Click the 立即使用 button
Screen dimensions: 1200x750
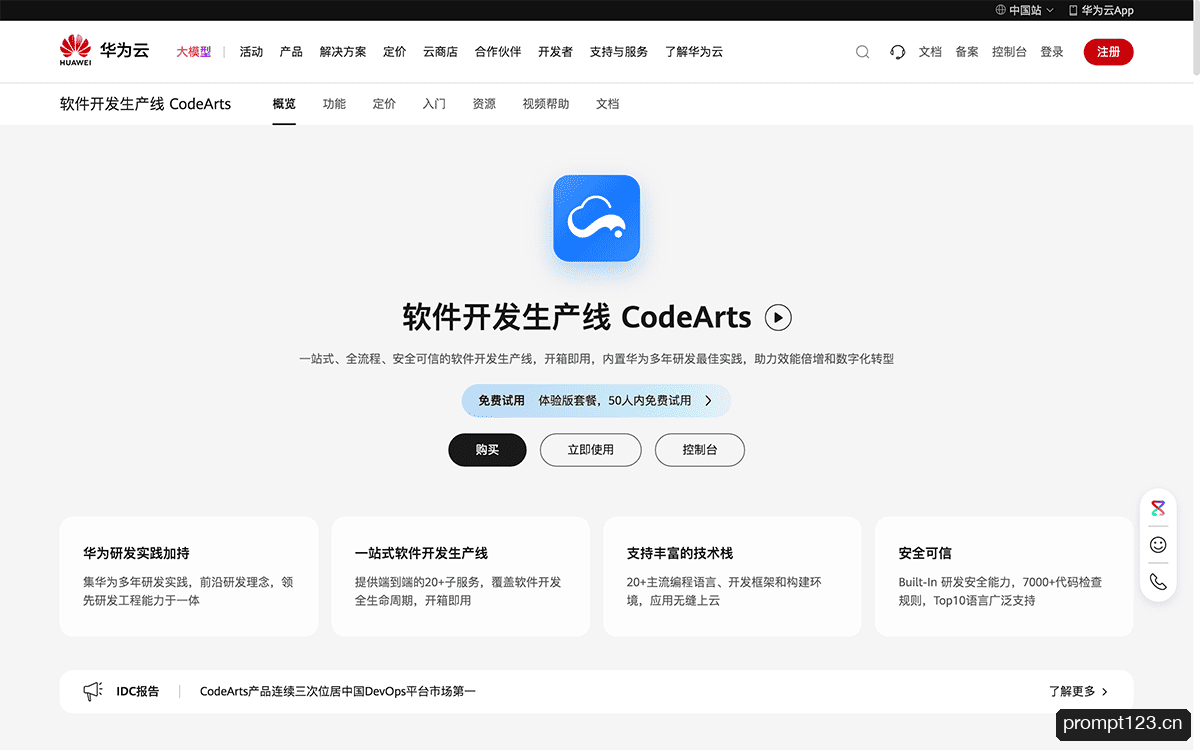coord(591,450)
